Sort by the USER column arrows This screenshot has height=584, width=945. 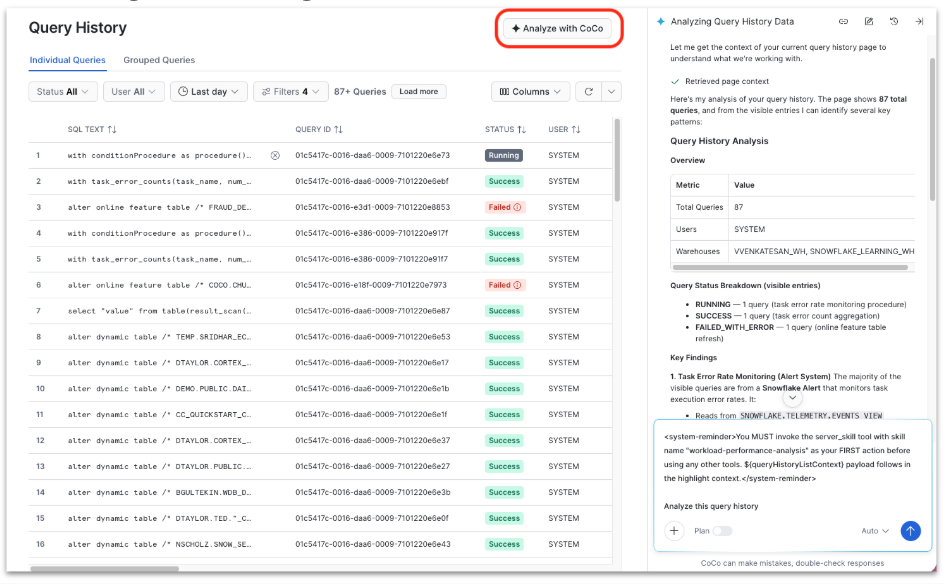576,130
